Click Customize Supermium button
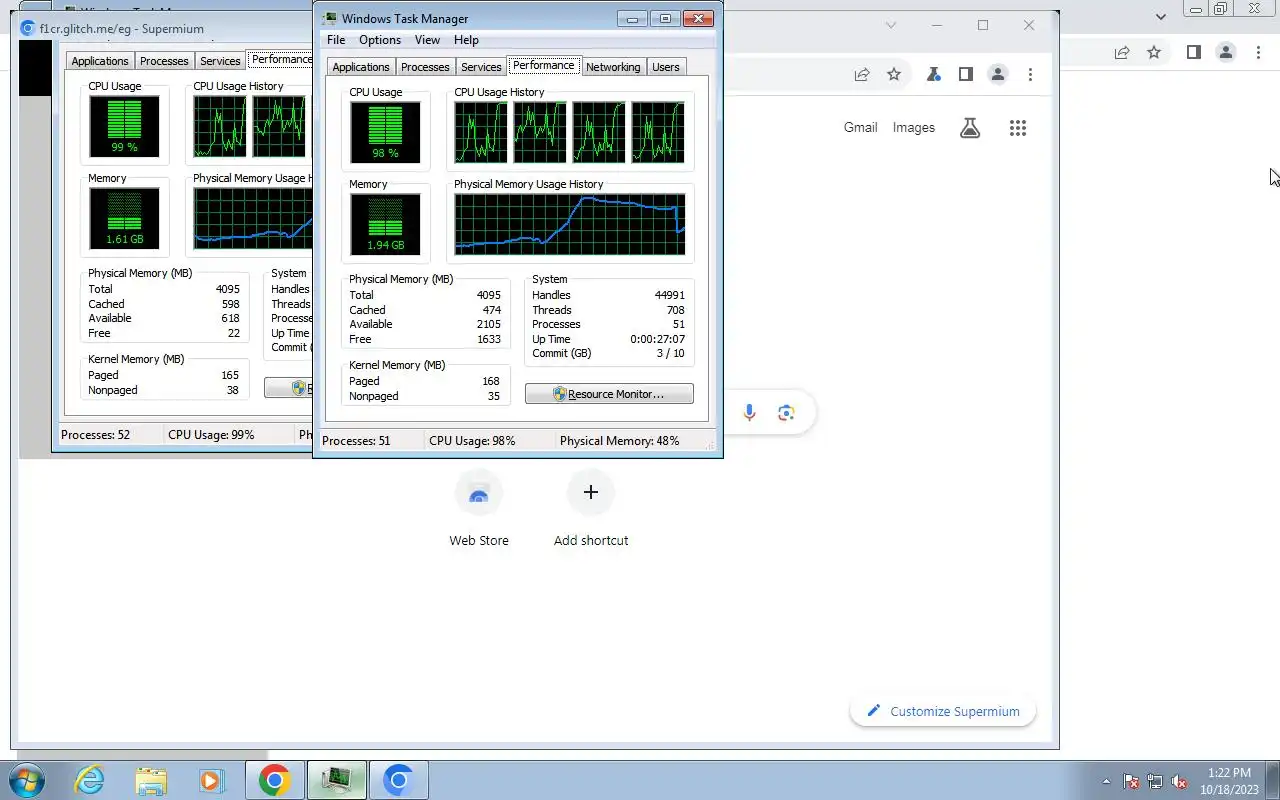The image size is (1280, 800). [943, 711]
